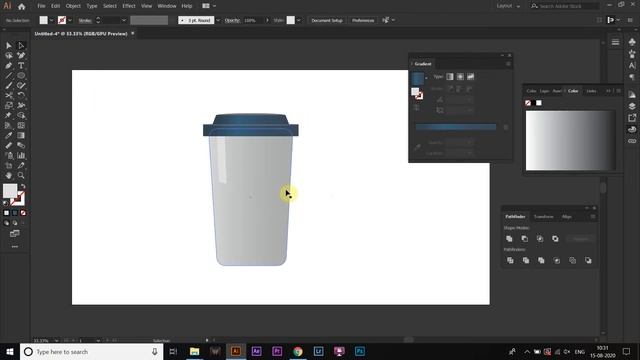The height and width of the screenshot is (360, 640).
Task: Click Minus Front in Pathfinder
Action: 525,239
